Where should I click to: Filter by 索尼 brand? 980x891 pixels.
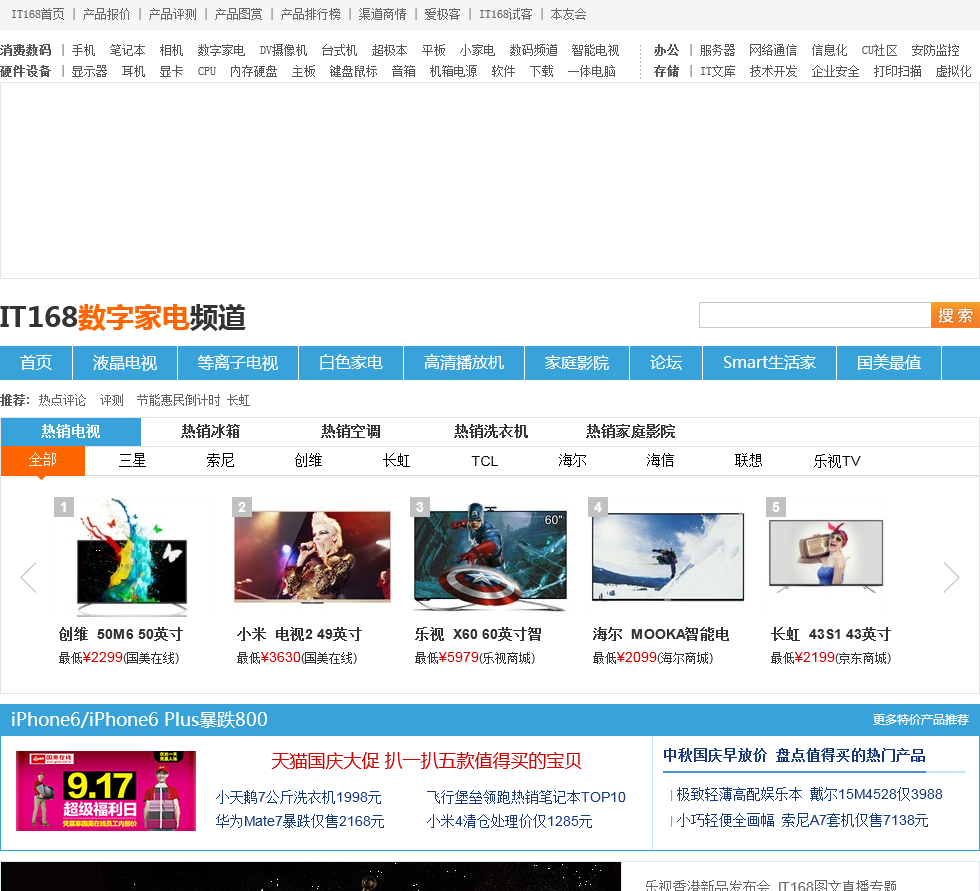click(x=220, y=461)
